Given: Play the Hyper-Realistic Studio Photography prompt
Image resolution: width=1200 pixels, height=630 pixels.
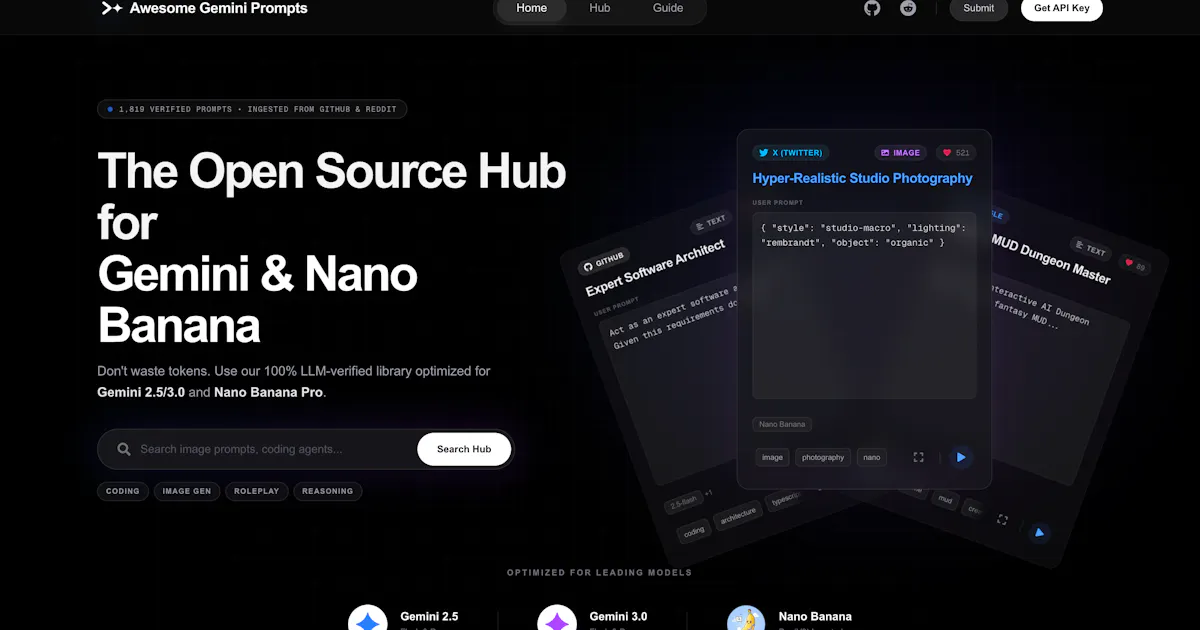Looking at the screenshot, I should 961,457.
